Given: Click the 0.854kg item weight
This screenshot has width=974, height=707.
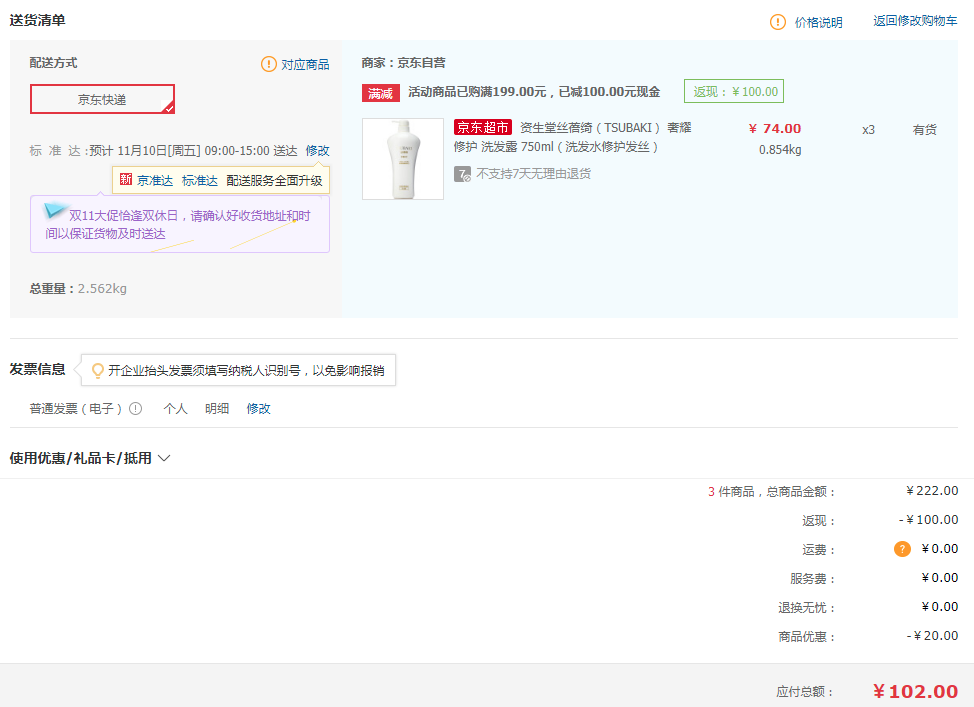Looking at the screenshot, I should (x=780, y=150).
